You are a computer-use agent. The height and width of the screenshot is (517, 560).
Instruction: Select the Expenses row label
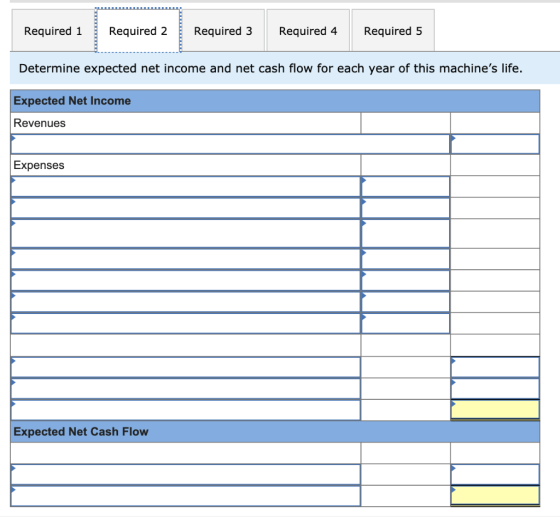coord(39,165)
